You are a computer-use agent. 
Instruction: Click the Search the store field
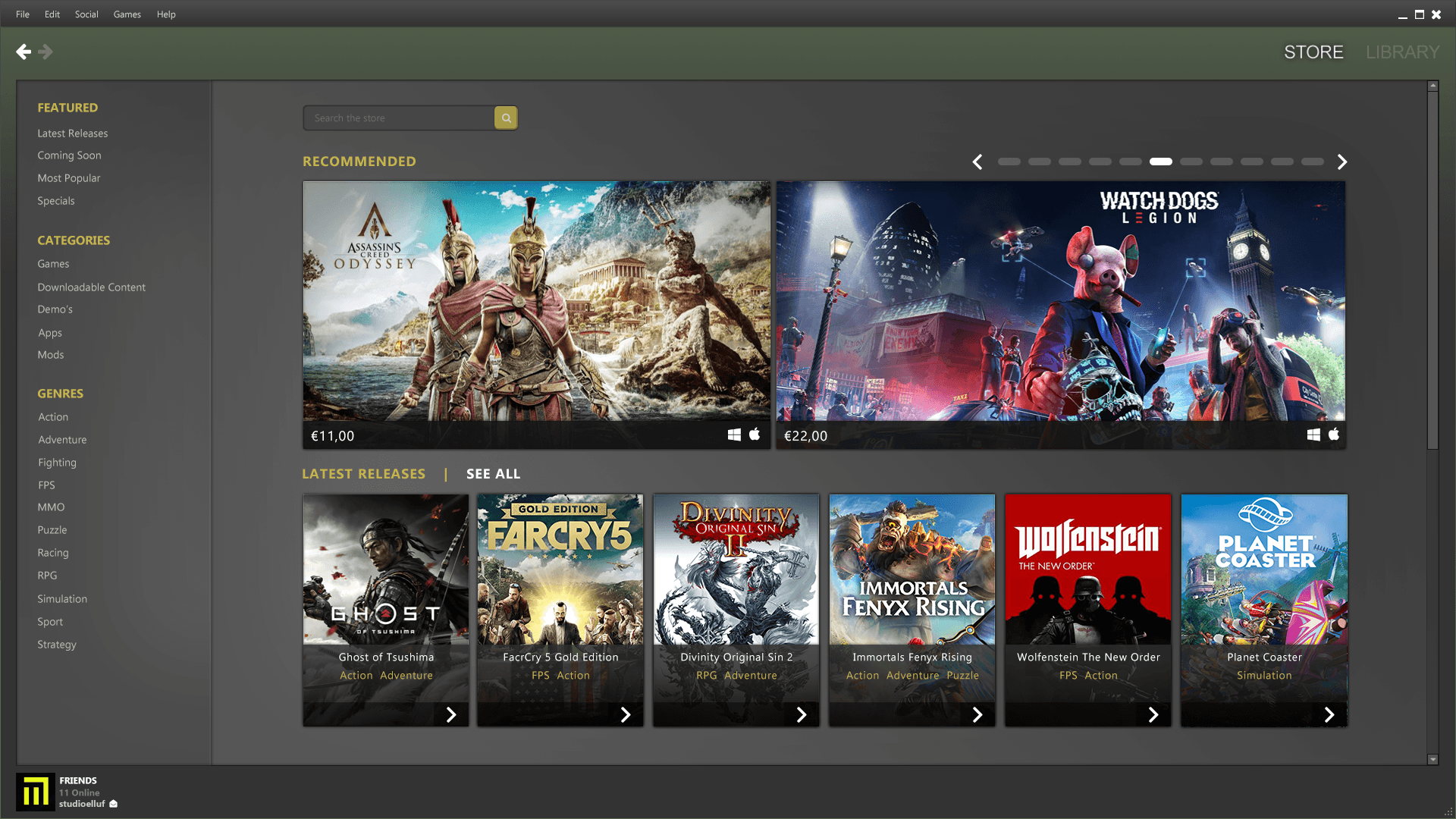(x=399, y=118)
